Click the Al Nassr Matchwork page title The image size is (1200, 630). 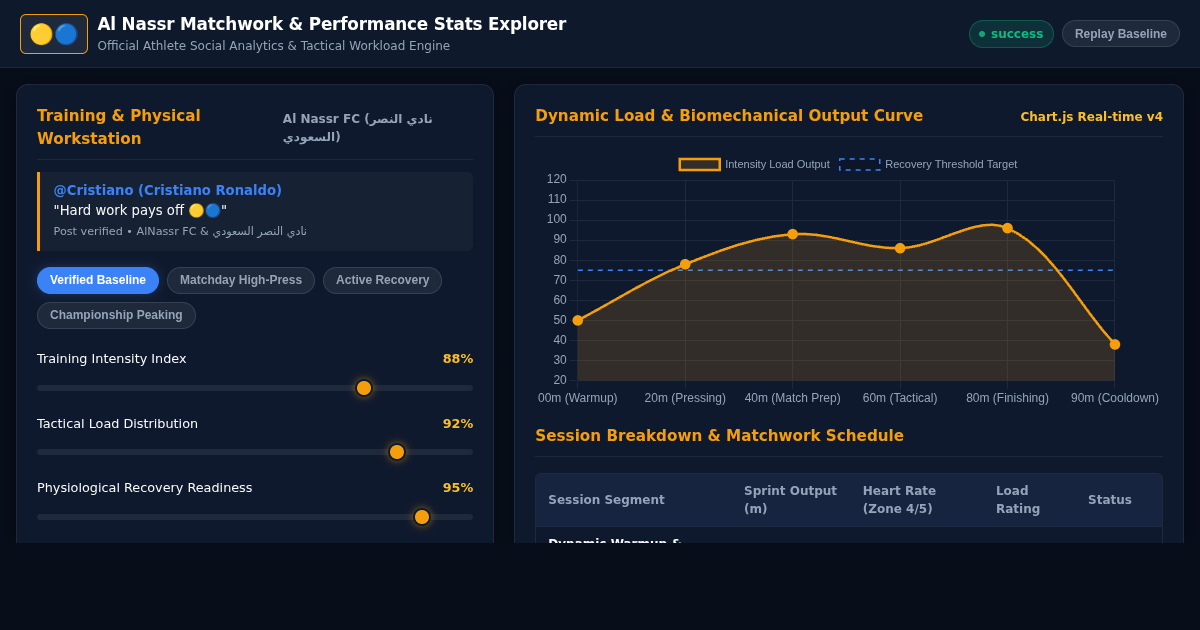pos(332,24)
